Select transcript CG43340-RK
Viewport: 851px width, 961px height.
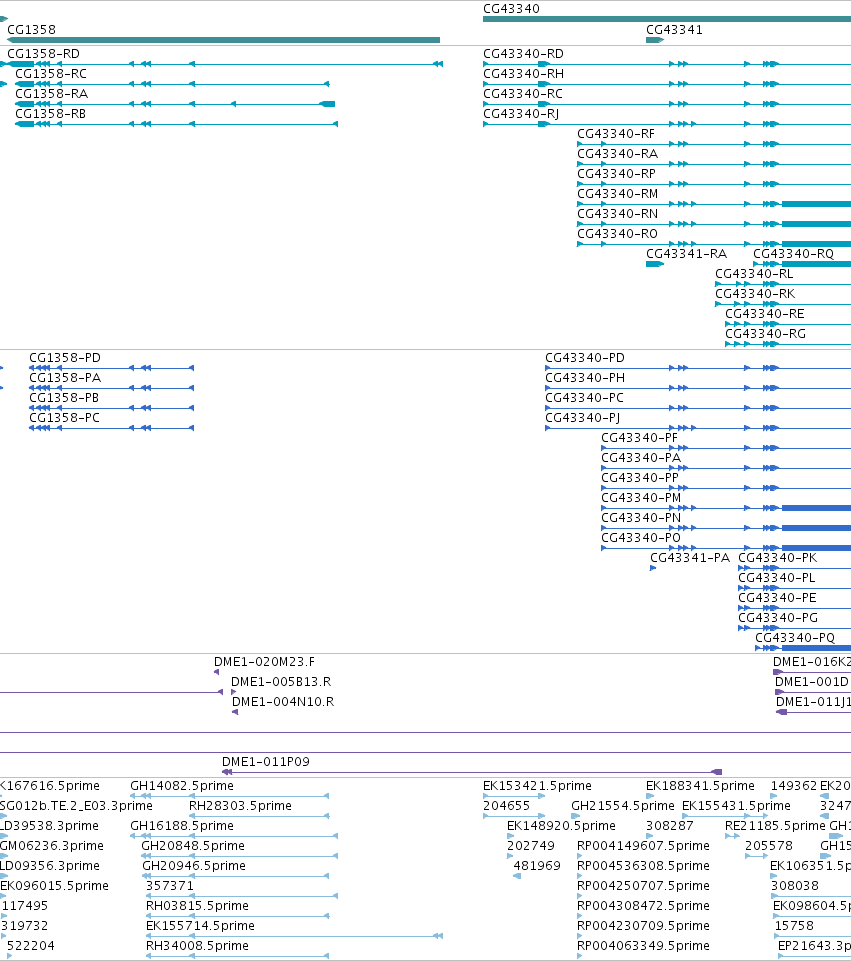tap(783, 304)
